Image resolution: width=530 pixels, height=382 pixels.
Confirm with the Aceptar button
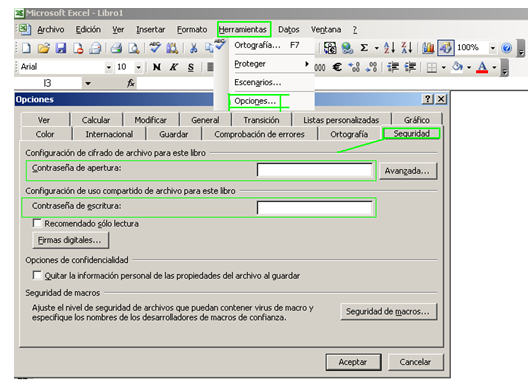(353, 362)
